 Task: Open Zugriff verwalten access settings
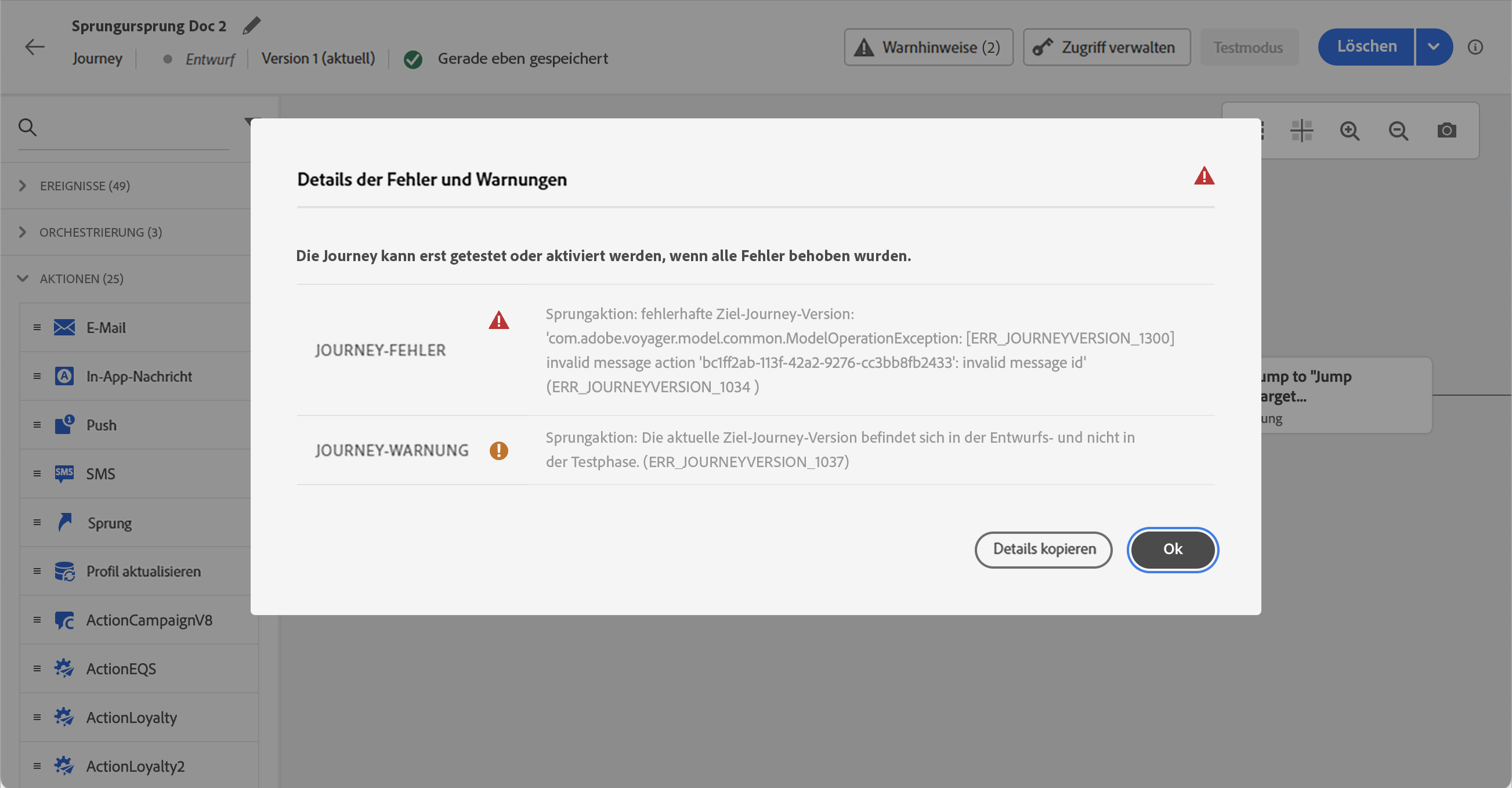1106,47
